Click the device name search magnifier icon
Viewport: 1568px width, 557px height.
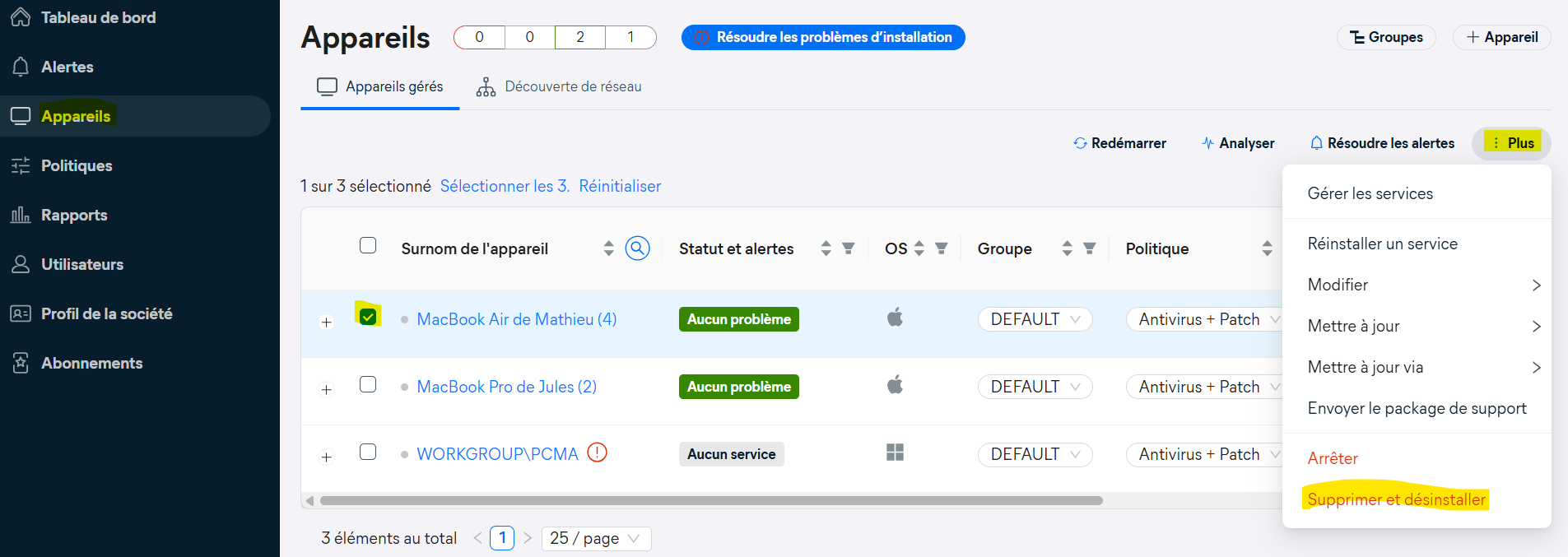638,248
